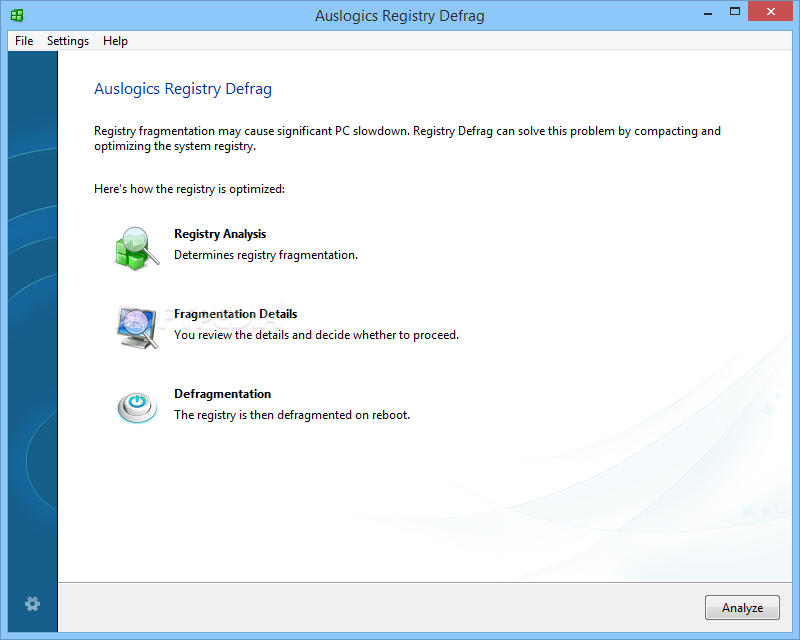Image resolution: width=800 pixels, height=640 pixels.
Task: Click the gear settings icon in sidebar
Action: [x=33, y=604]
